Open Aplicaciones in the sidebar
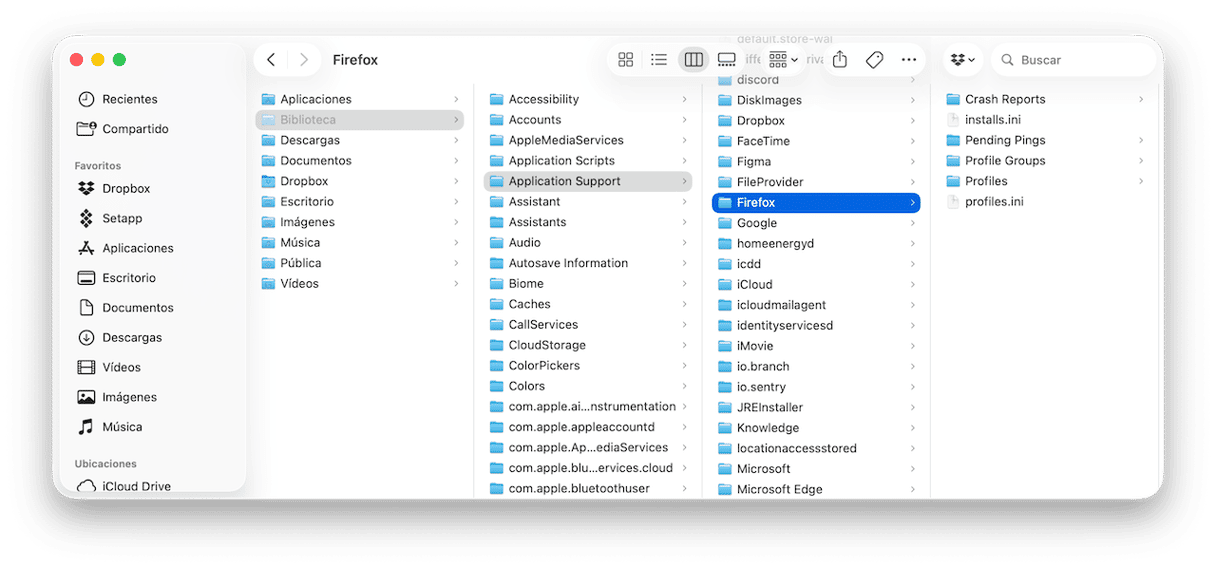The width and height of the screenshot is (1216, 568). coord(124,248)
